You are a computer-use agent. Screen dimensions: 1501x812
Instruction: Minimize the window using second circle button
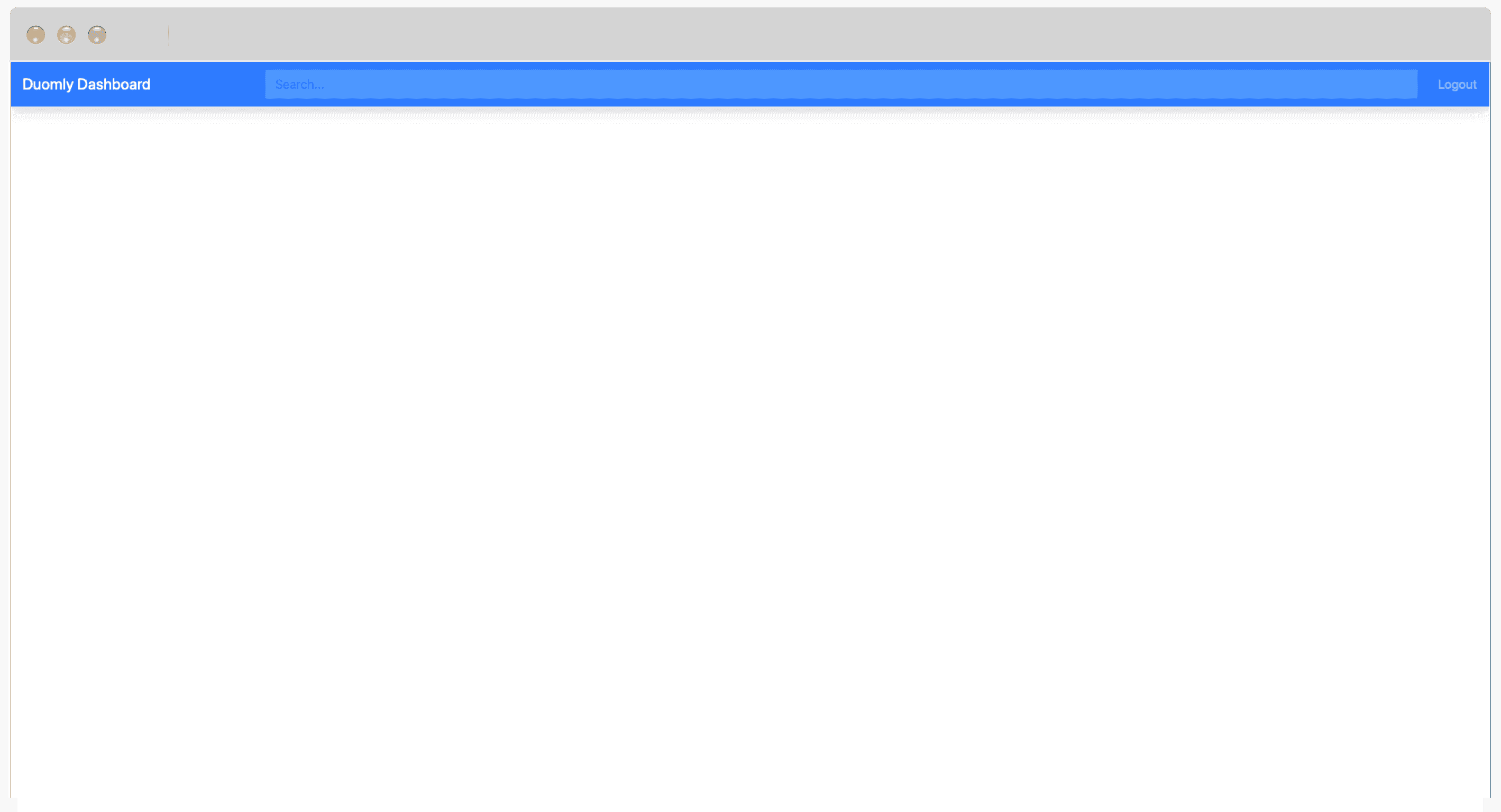pos(67,35)
